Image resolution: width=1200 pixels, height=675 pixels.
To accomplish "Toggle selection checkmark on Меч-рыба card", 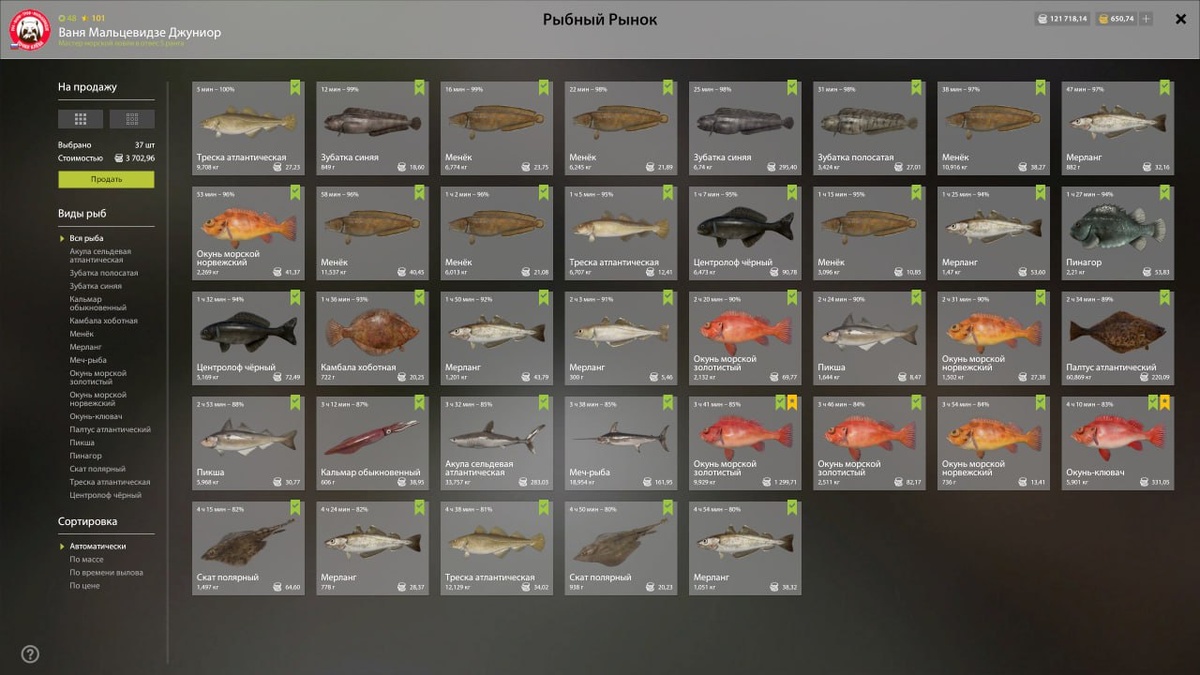I will pyautogui.click(x=668, y=402).
